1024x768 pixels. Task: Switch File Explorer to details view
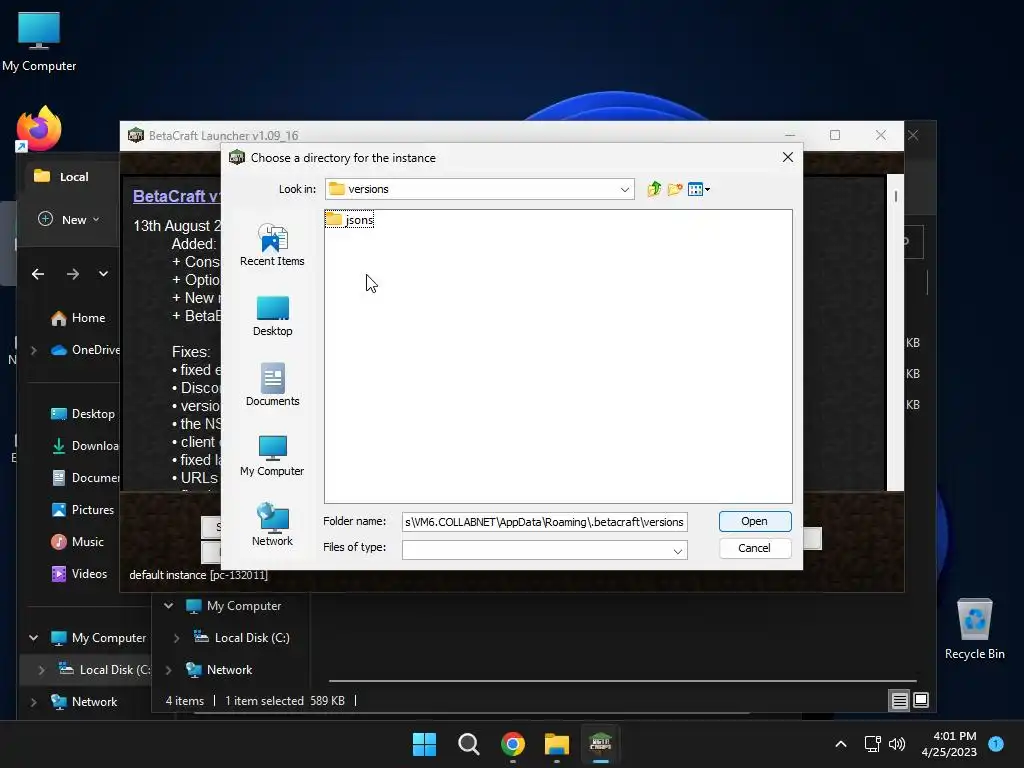pos(899,701)
